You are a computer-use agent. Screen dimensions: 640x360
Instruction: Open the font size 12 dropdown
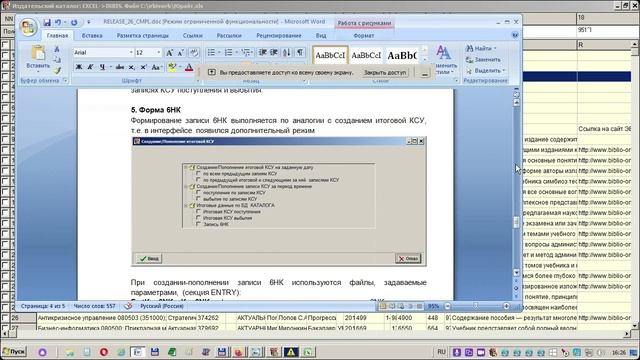(159, 53)
